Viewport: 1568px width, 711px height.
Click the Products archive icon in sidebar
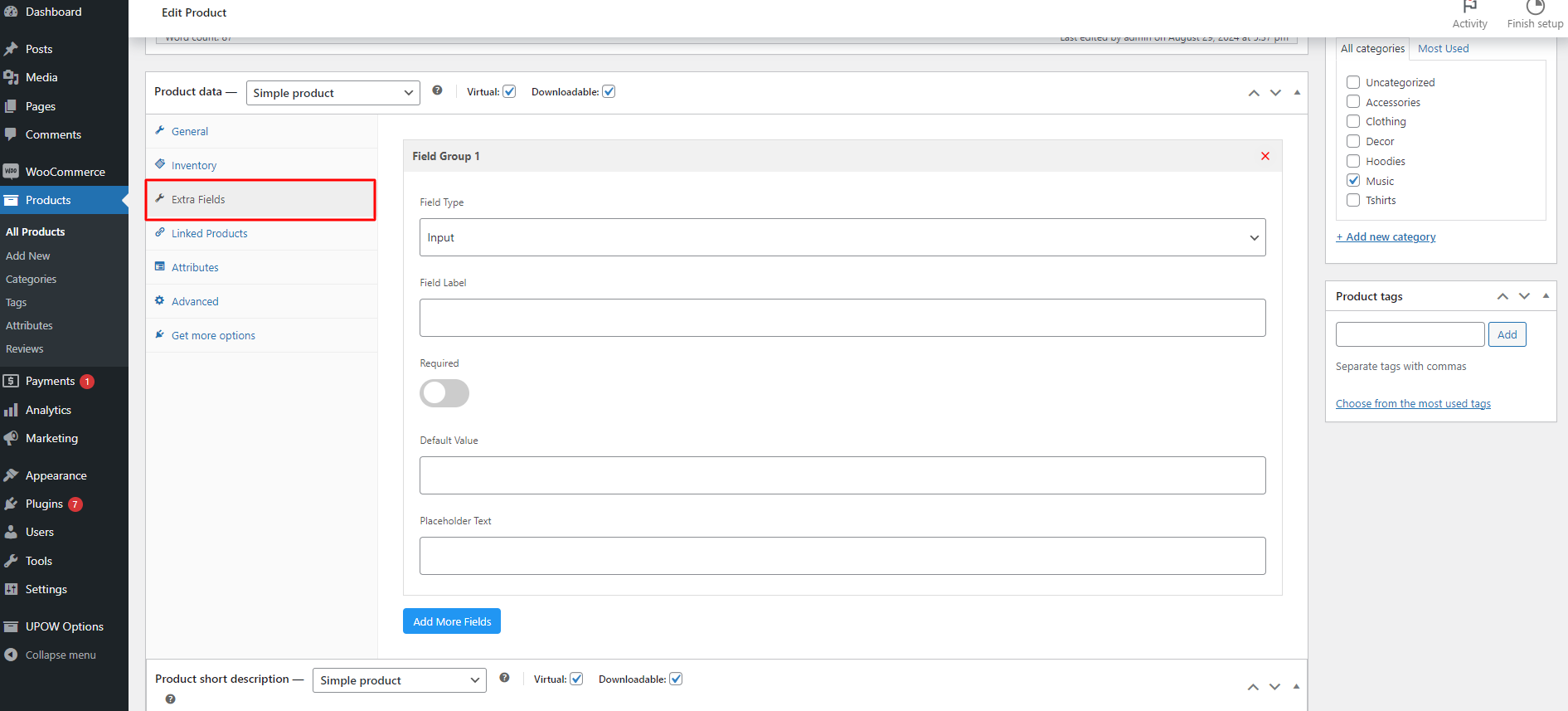(11, 200)
